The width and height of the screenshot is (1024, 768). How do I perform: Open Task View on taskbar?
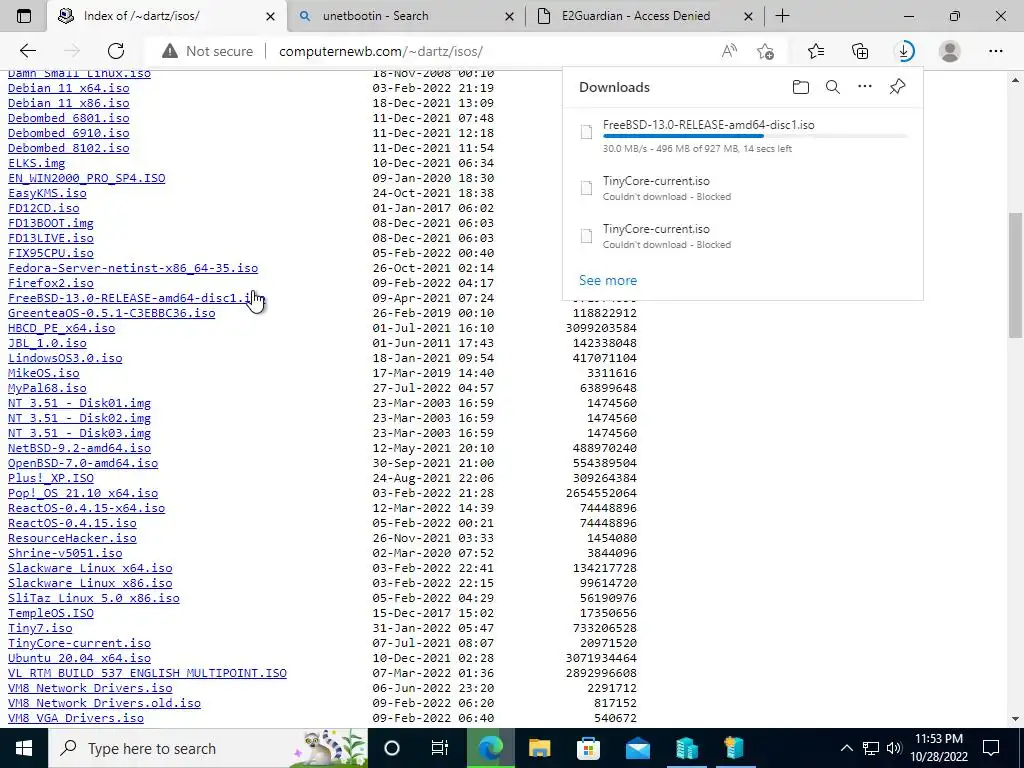[440, 748]
